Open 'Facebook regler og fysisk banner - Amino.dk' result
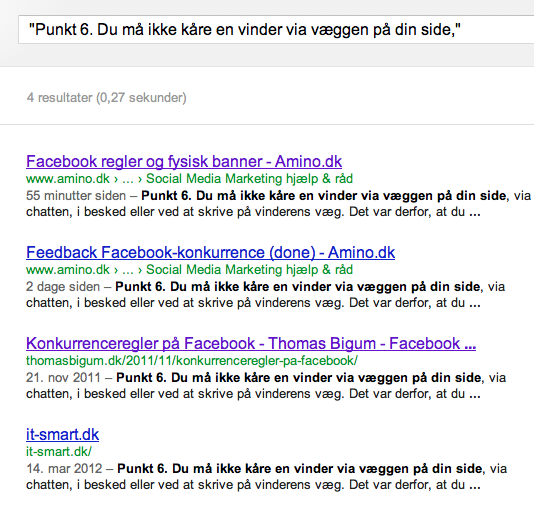Screen dimensions: 534x515 click(x=184, y=161)
